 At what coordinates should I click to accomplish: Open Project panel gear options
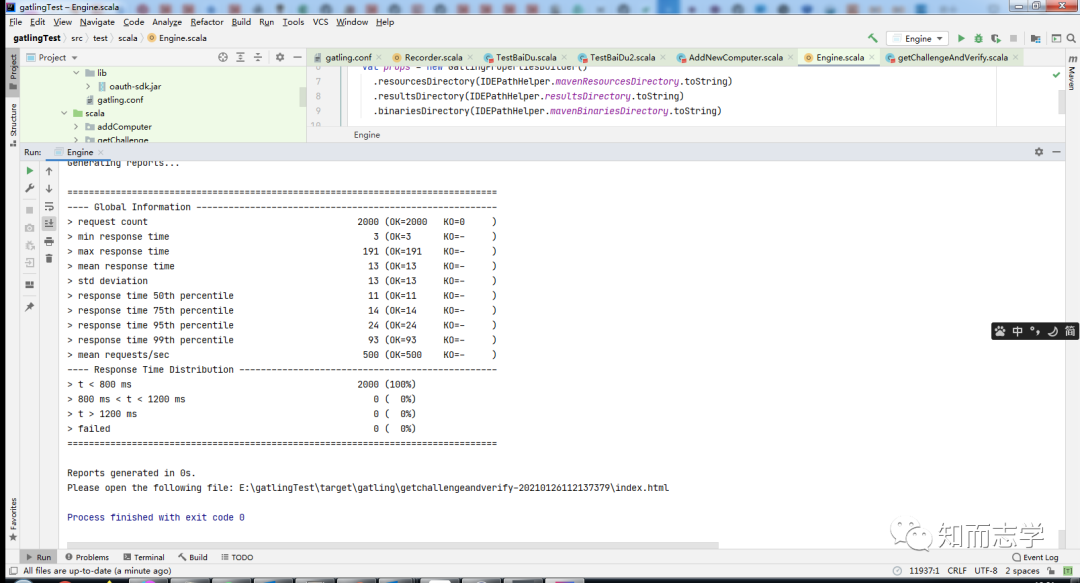[280, 57]
